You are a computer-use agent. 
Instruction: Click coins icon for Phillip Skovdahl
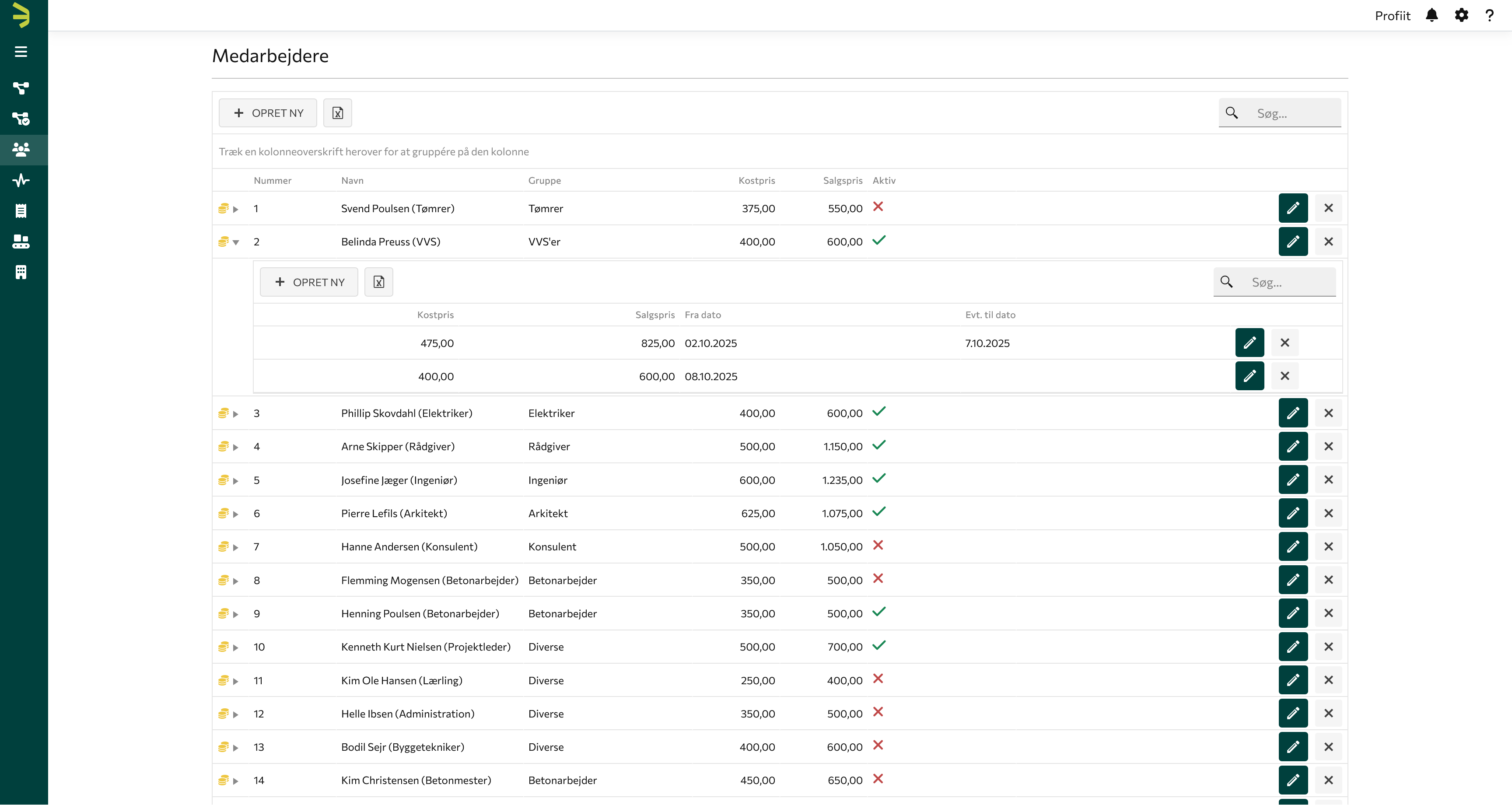[x=223, y=413]
